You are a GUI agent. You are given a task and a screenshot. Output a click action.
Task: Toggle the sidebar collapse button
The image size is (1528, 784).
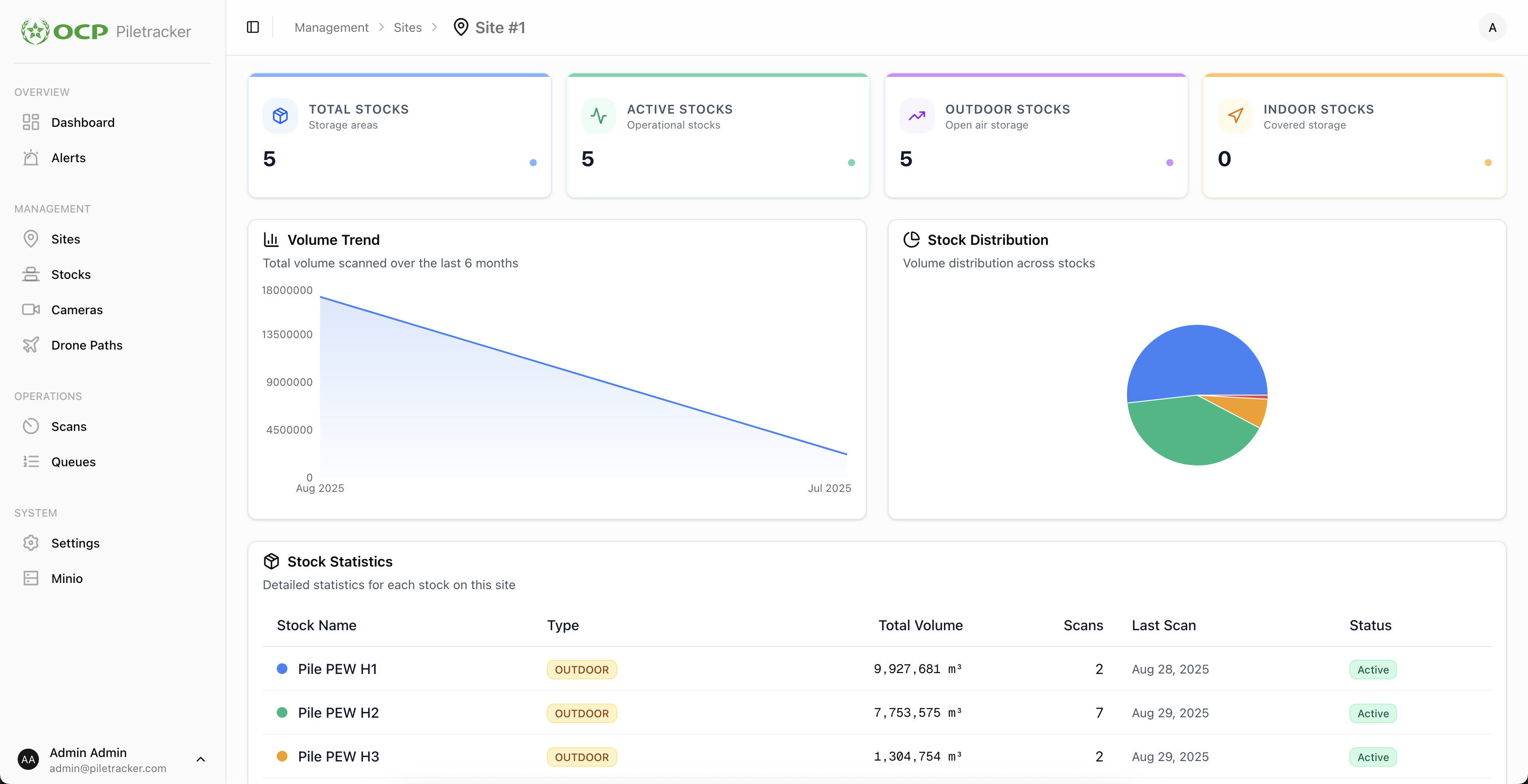(253, 27)
